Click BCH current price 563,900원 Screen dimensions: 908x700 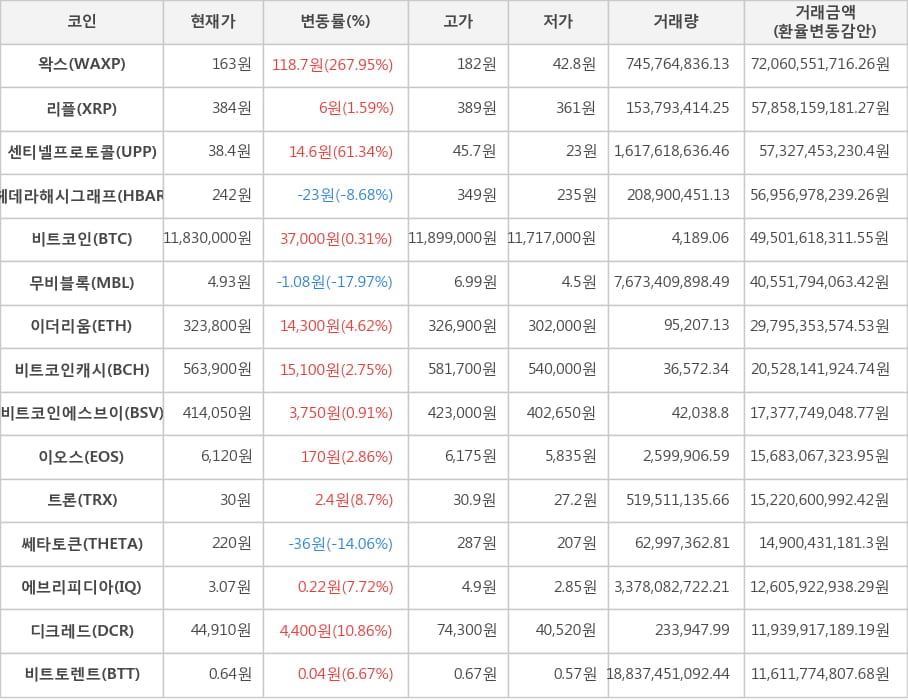point(217,369)
